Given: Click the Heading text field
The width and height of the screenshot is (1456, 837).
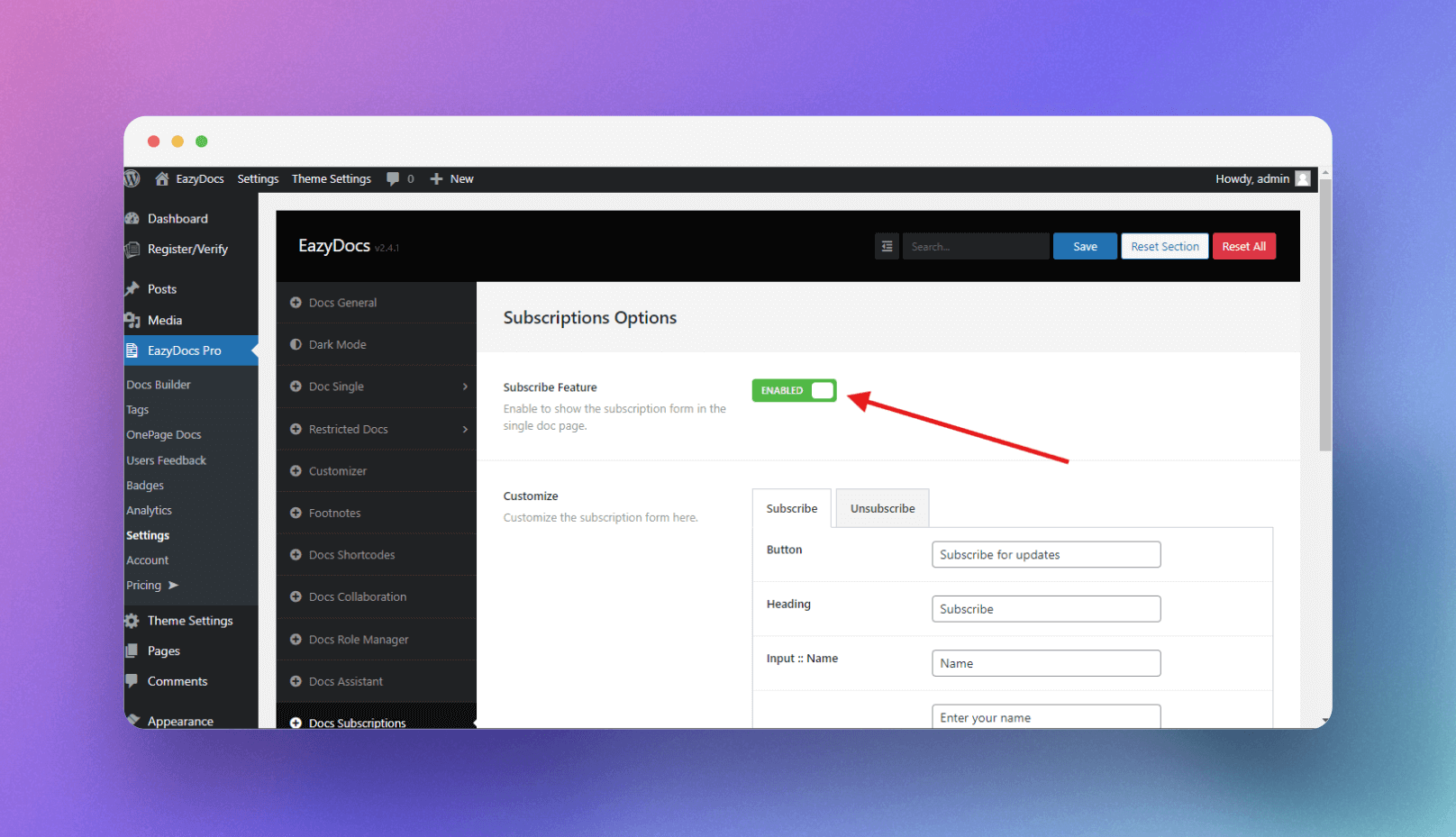Looking at the screenshot, I should coord(1046,609).
